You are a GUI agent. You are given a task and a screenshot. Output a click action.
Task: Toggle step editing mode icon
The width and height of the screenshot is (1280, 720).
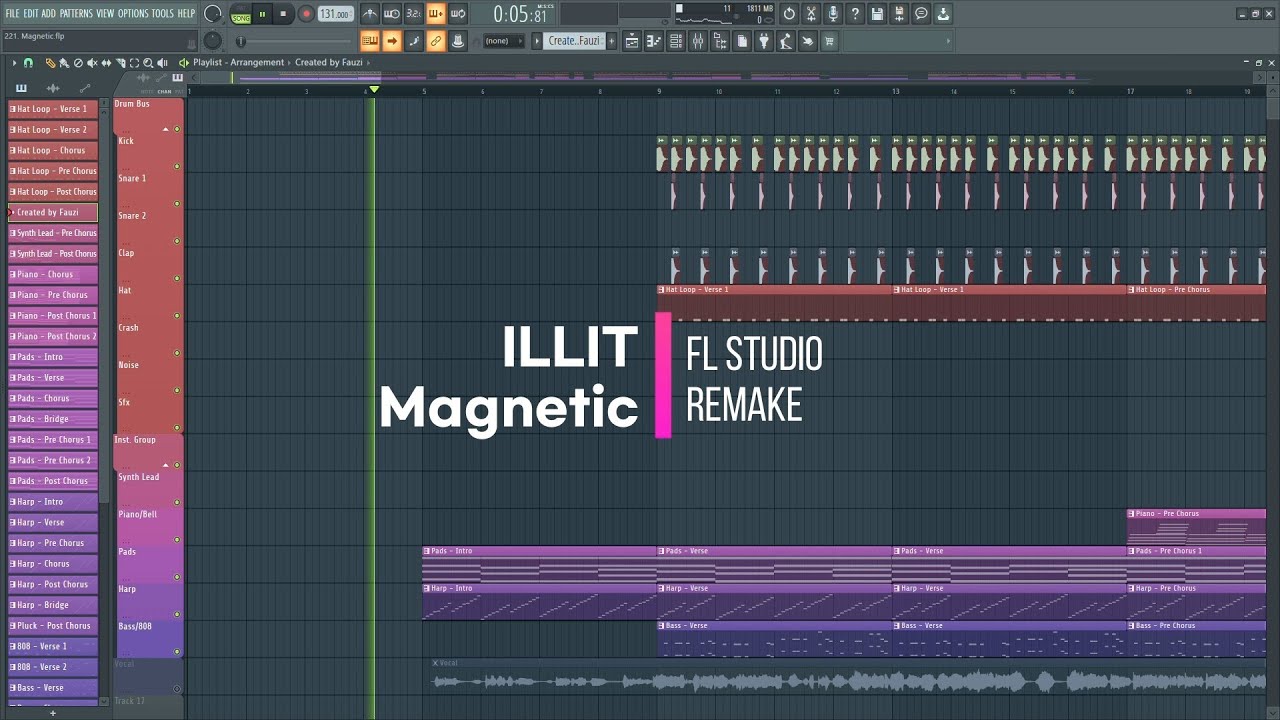[x=414, y=41]
